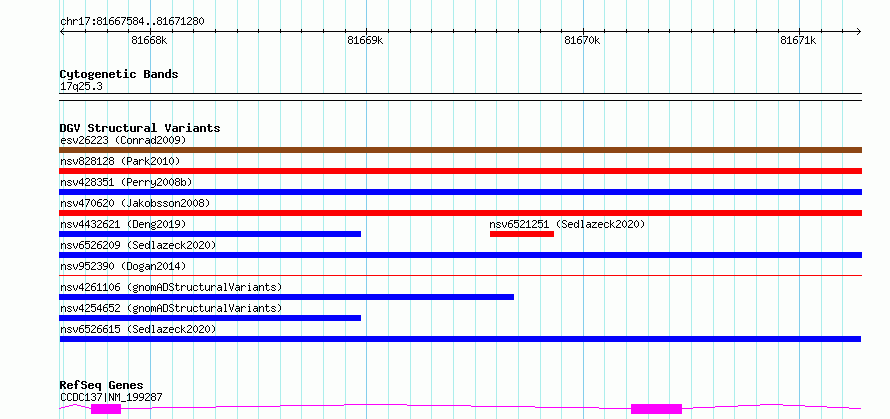Click the 81671k ruler tick label
This screenshot has height=419, width=890.
pyautogui.click(x=799, y=40)
